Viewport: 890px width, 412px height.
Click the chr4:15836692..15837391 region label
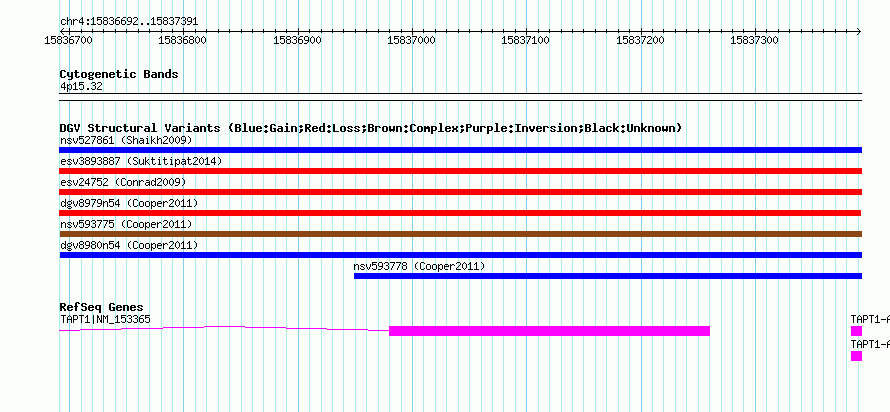[129, 22]
